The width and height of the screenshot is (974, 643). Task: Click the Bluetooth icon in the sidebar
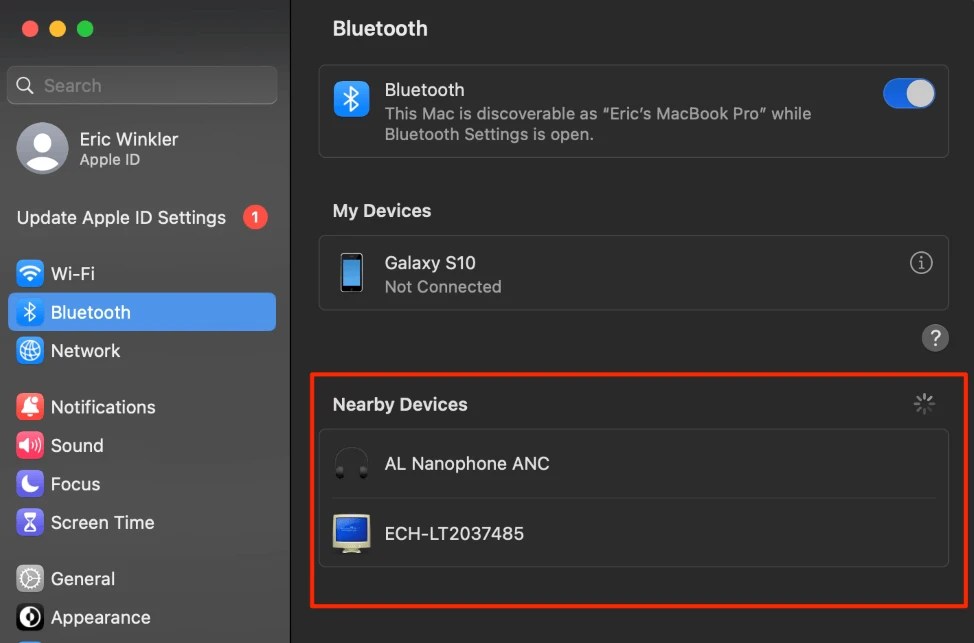30,311
